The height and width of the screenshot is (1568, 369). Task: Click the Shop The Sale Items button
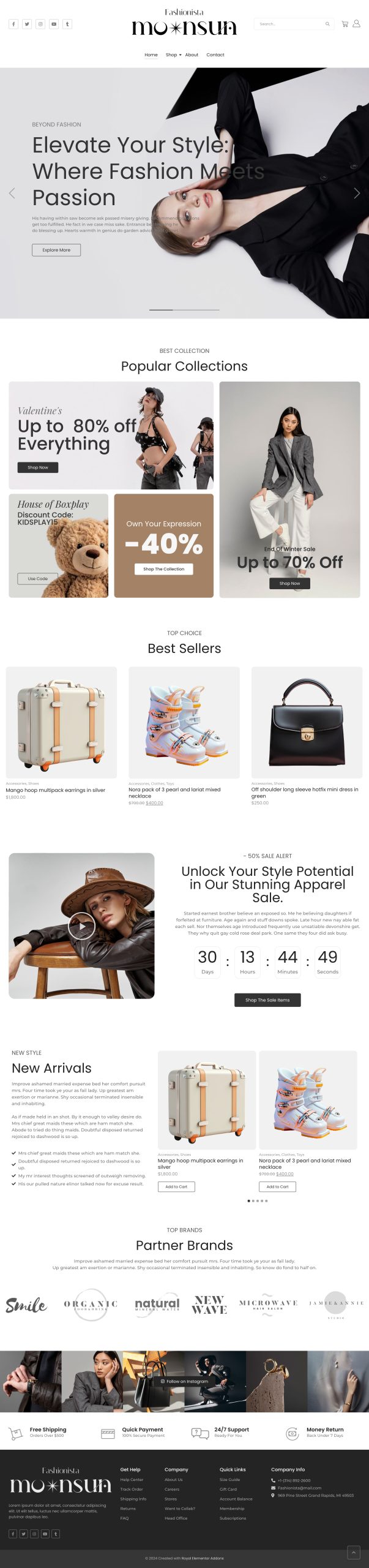click(x=267, y=1000)
